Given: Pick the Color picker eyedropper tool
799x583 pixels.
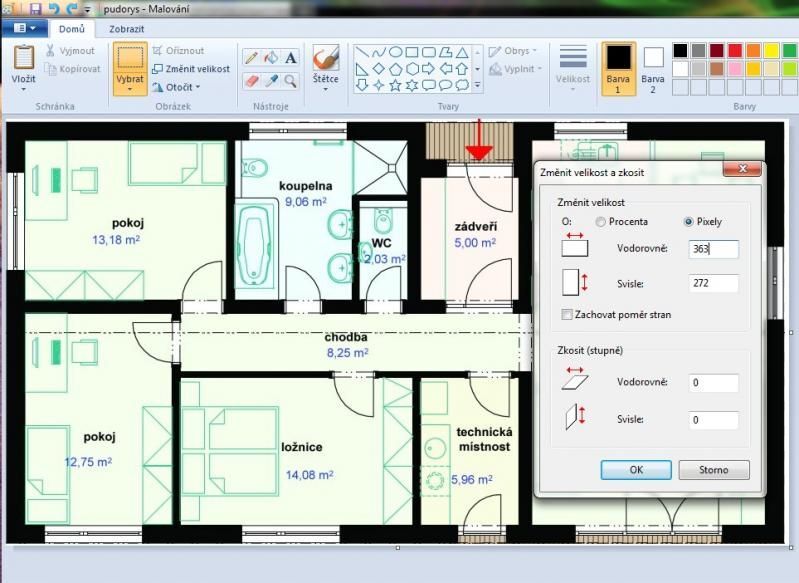Looking at the screenshot, I should point(271,80).
